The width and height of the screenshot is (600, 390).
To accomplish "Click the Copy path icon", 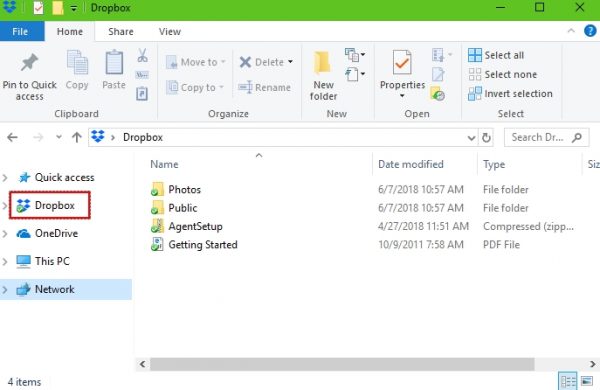I will pyautogui.click(x=142, y=75).
